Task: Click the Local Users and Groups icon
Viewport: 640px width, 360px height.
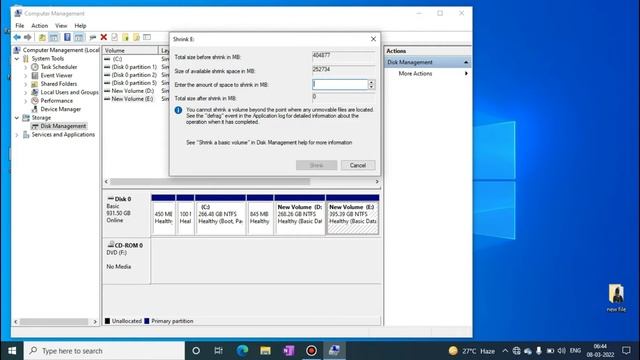Action: point(35,92)
